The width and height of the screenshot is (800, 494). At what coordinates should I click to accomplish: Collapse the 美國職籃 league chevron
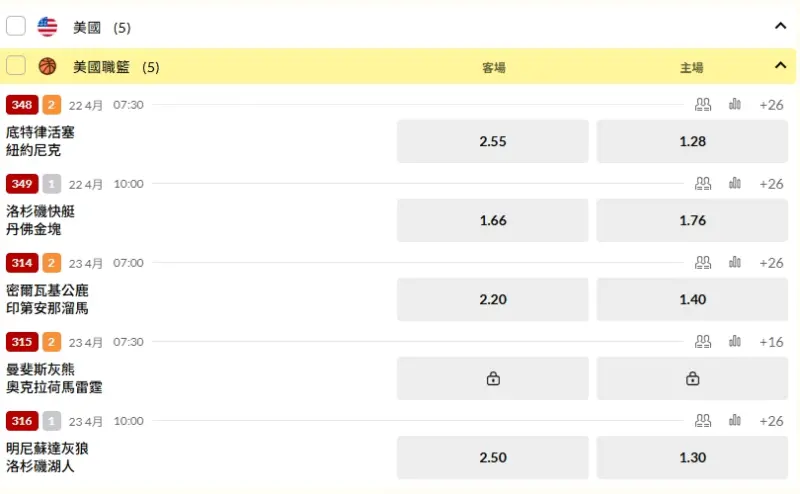[780, 65]
